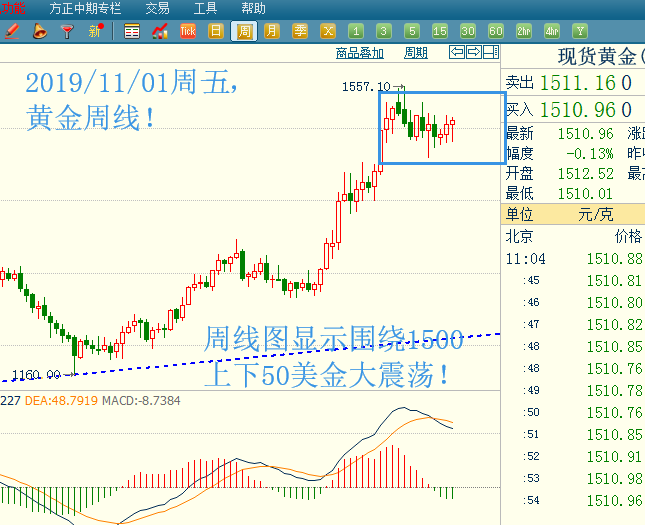Open the quote list table icon

(x=132, y=31)
